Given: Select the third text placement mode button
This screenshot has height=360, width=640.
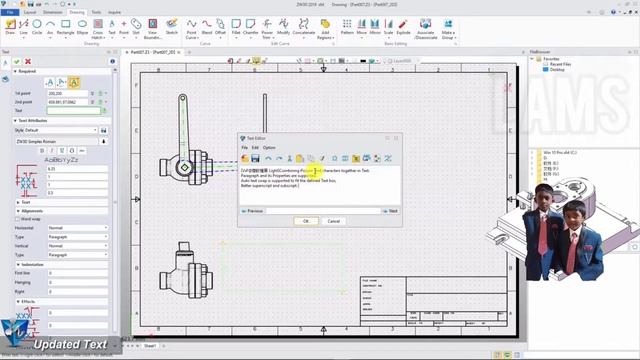Looking at the screenshot, I should tap(74, 82).
